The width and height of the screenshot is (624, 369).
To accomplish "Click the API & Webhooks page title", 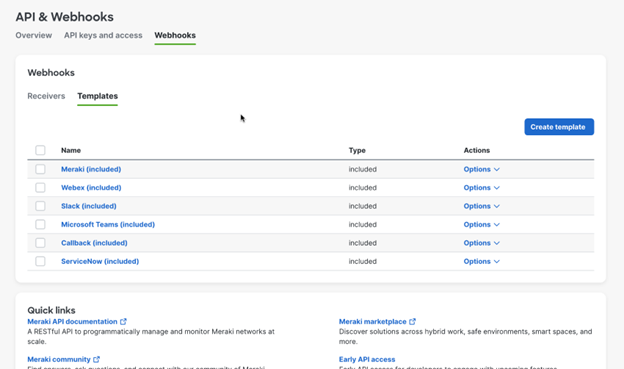I will pyautogui.click(x=64, y=17).
